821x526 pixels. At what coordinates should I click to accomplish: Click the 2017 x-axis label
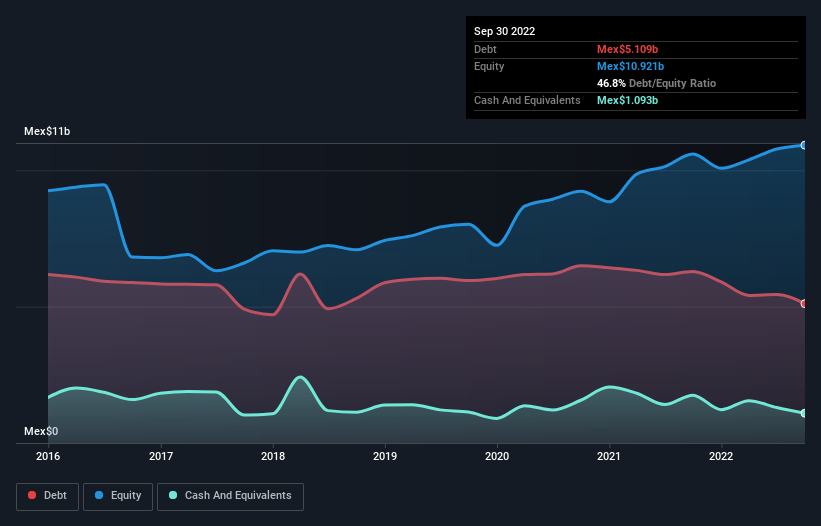(161, 456)
